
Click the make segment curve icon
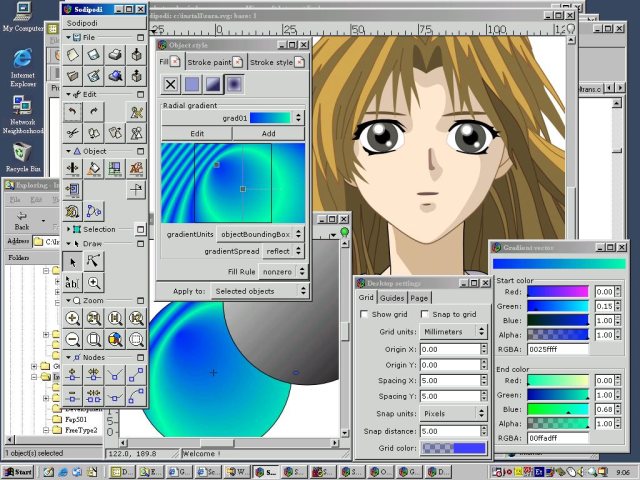pos(136,396)
